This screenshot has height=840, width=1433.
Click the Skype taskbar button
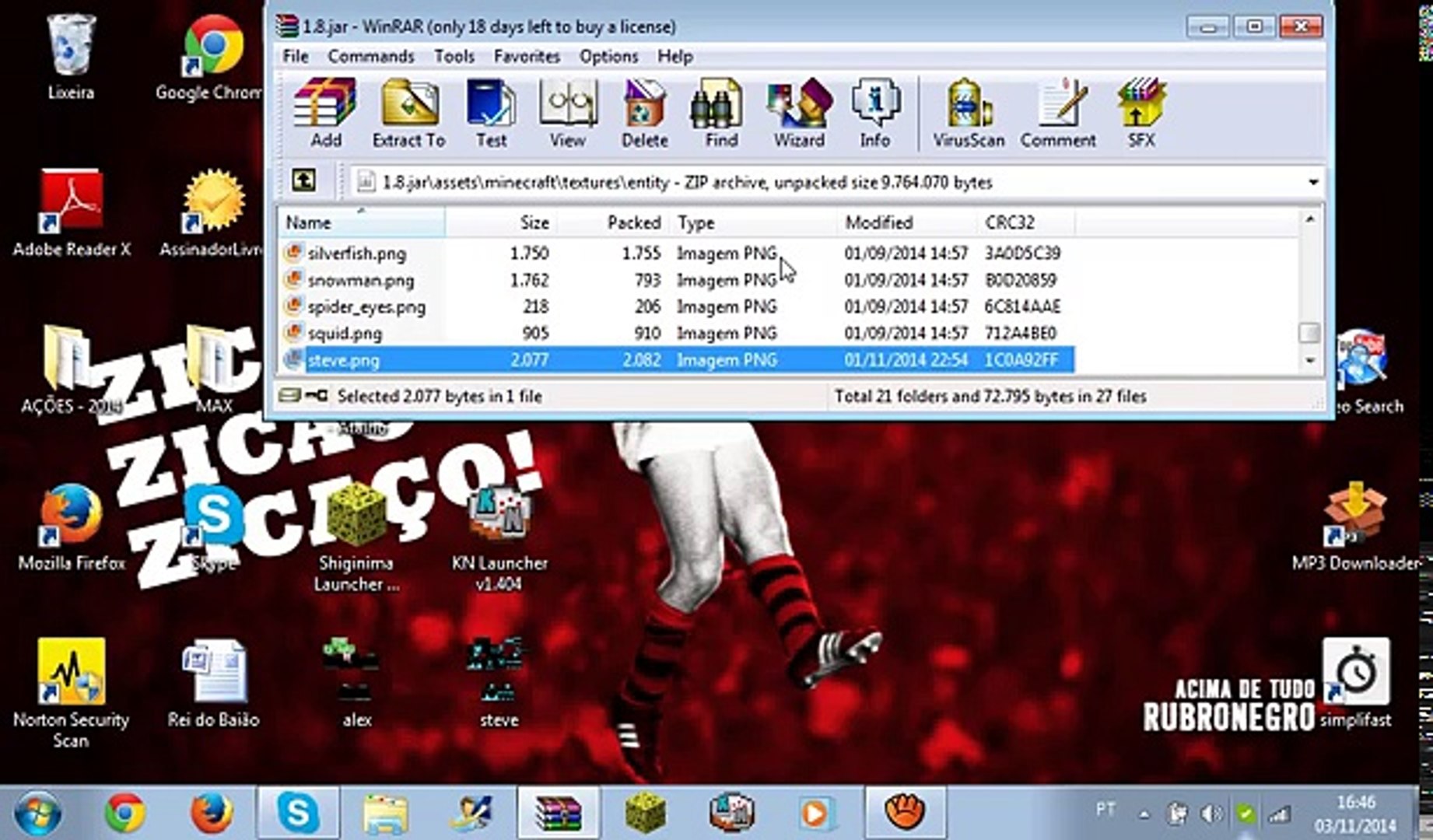(x=299, y=813)
